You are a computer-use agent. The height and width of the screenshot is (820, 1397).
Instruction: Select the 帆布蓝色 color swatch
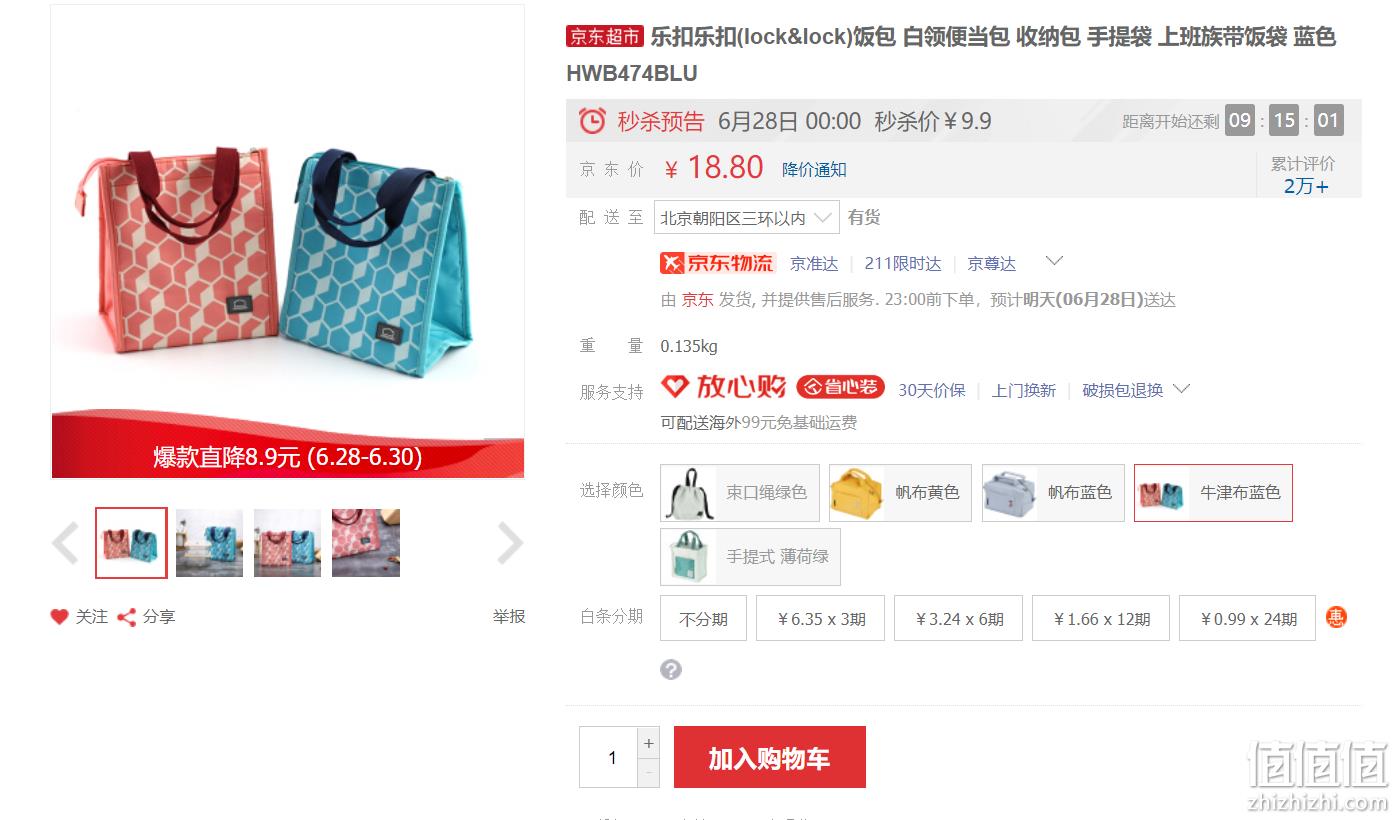(x=1053, y=493)
